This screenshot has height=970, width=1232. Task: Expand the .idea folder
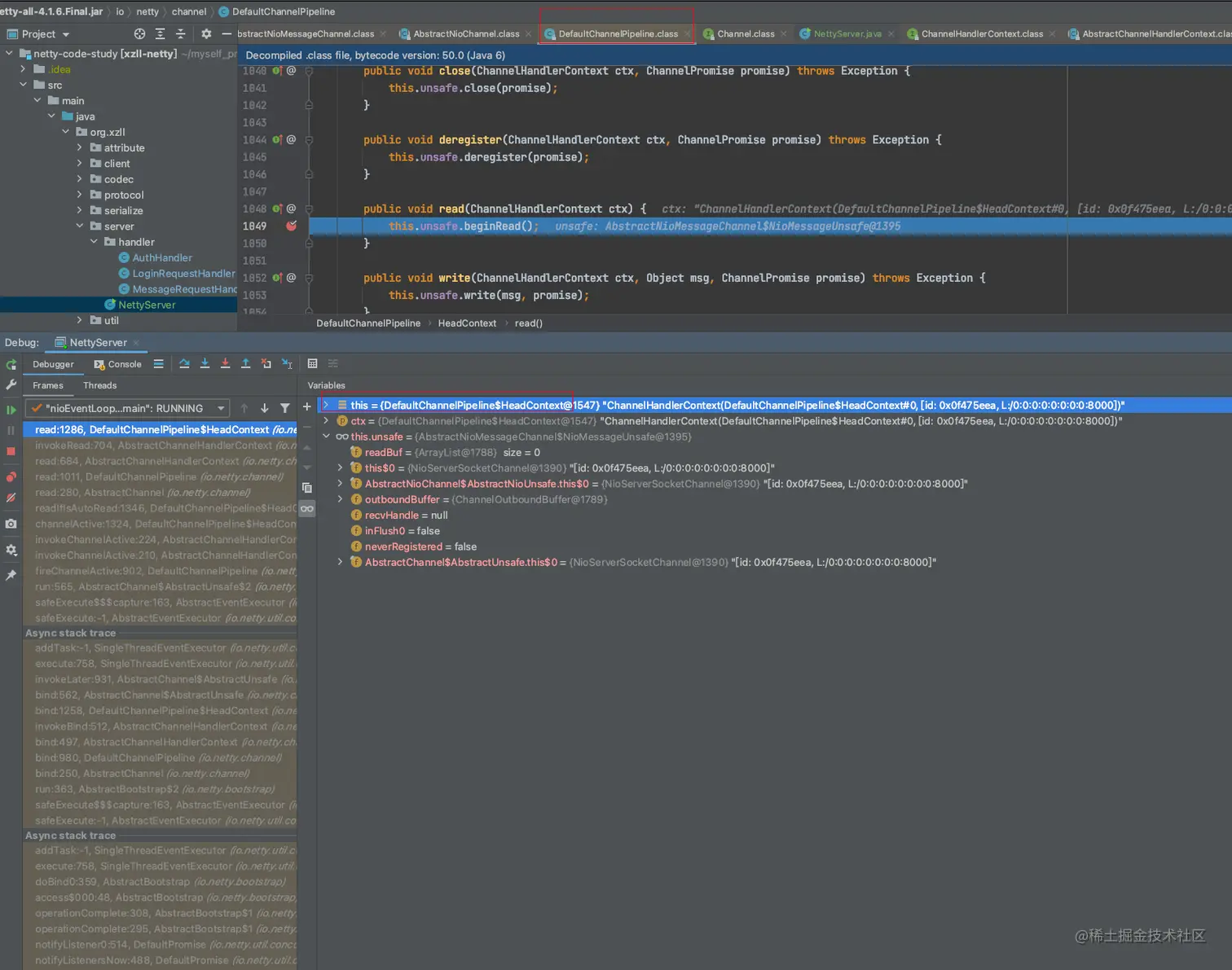(23, 69)
